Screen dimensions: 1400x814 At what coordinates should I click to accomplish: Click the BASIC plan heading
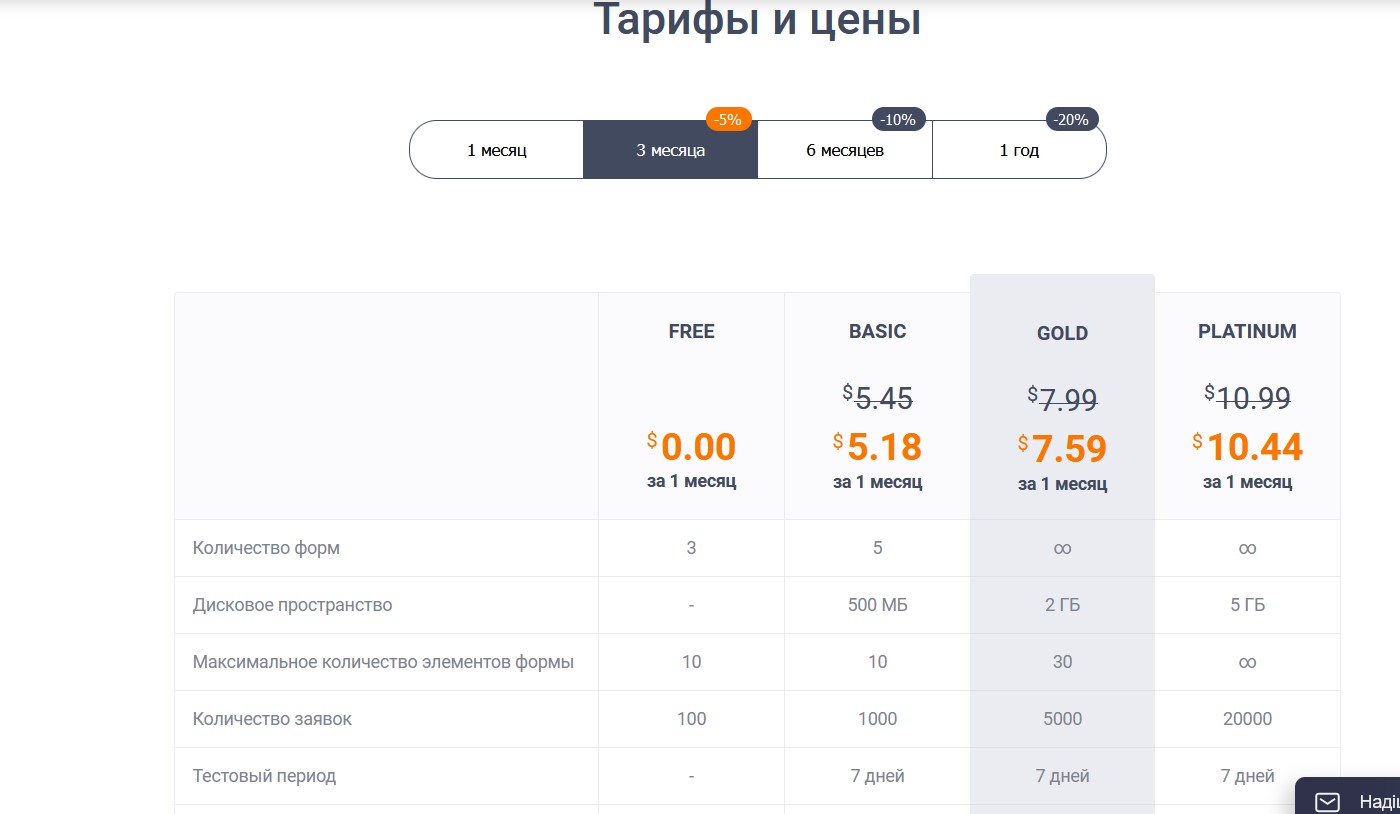(x=877, y=332)
